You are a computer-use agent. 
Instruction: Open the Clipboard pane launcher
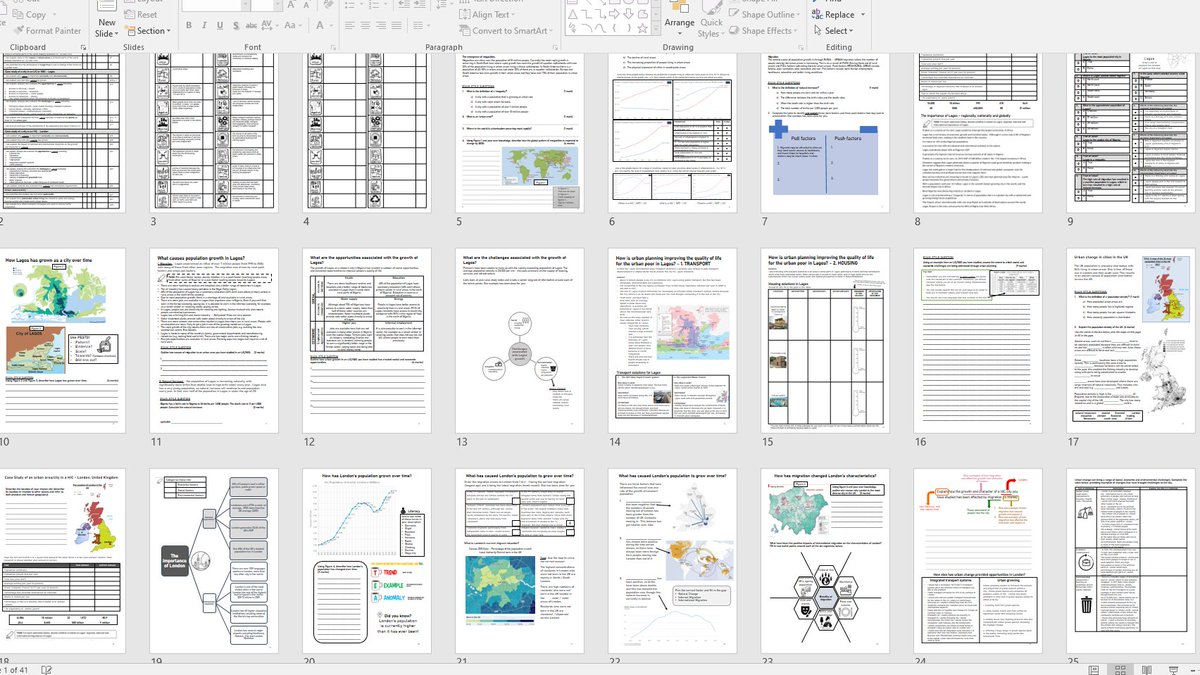[82, 47]
